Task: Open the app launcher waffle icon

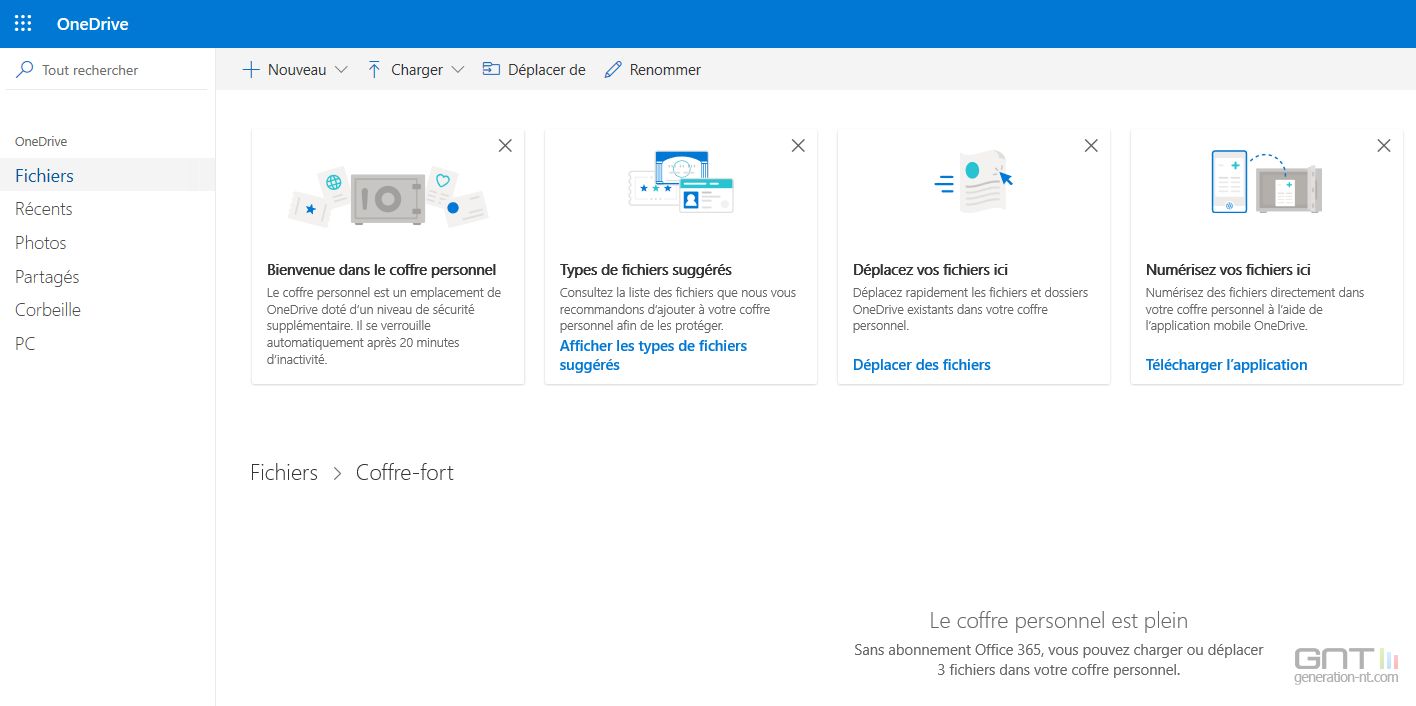Action: (x=23, y=24)
